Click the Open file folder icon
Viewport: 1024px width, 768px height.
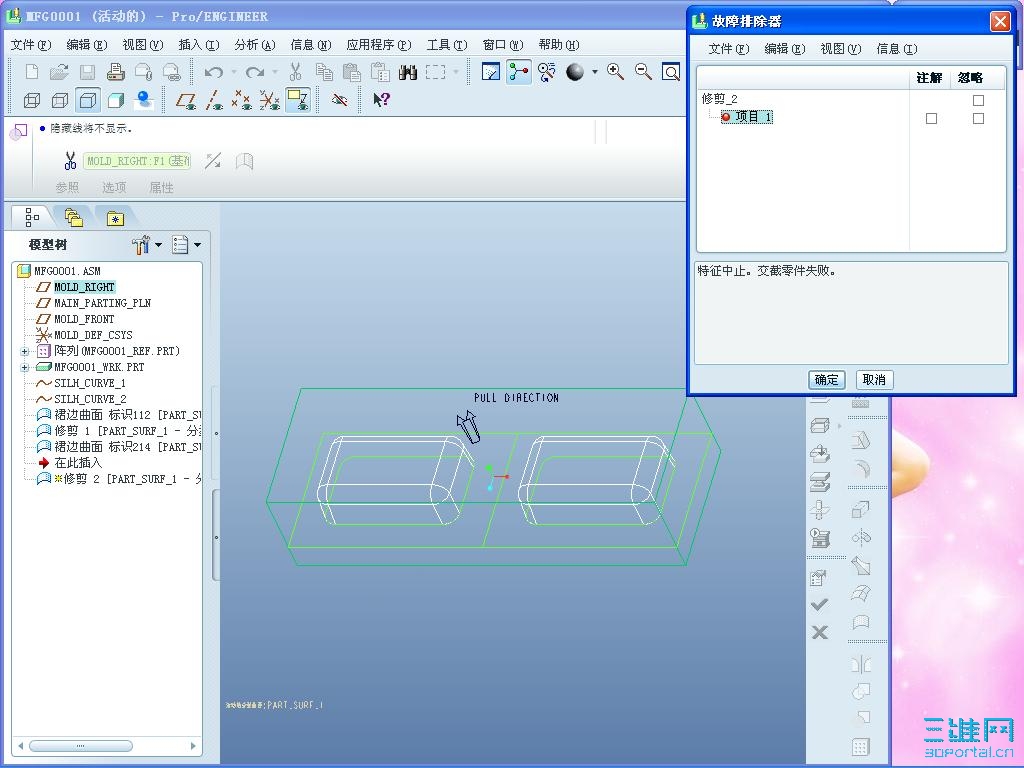(59, 72)
